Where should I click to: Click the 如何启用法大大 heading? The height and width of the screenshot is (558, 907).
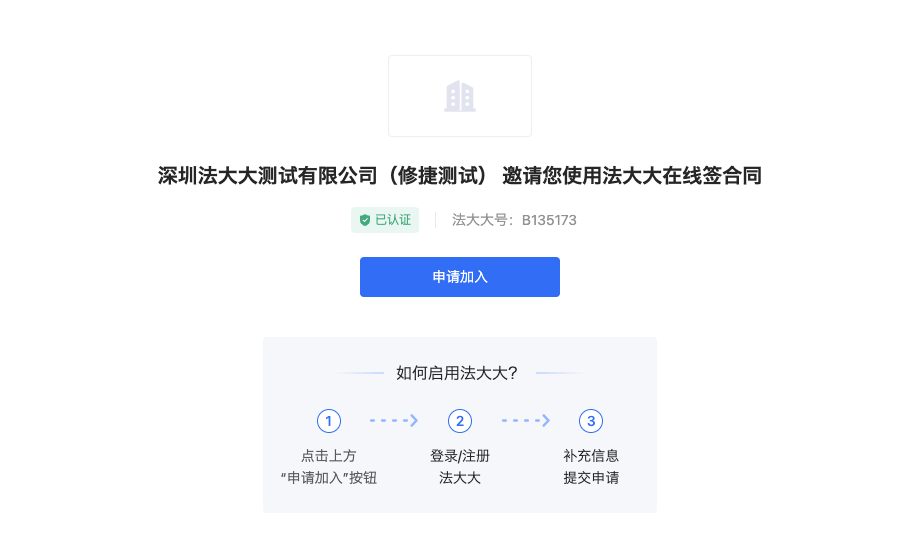click(457, 373)
